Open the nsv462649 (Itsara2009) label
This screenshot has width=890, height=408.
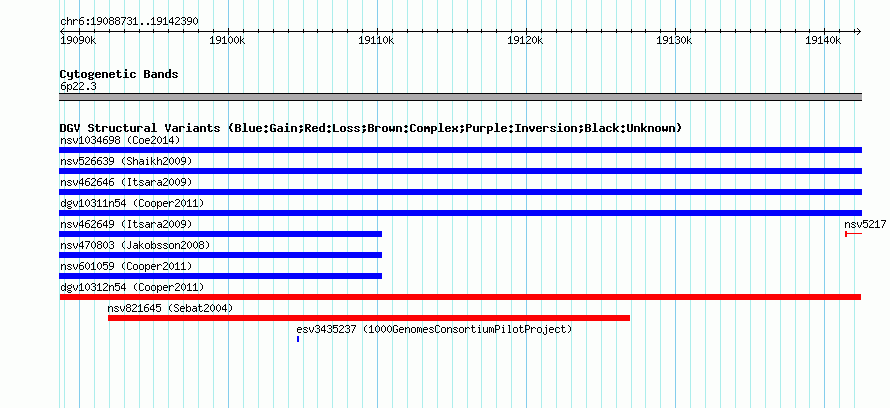(126, 224)
